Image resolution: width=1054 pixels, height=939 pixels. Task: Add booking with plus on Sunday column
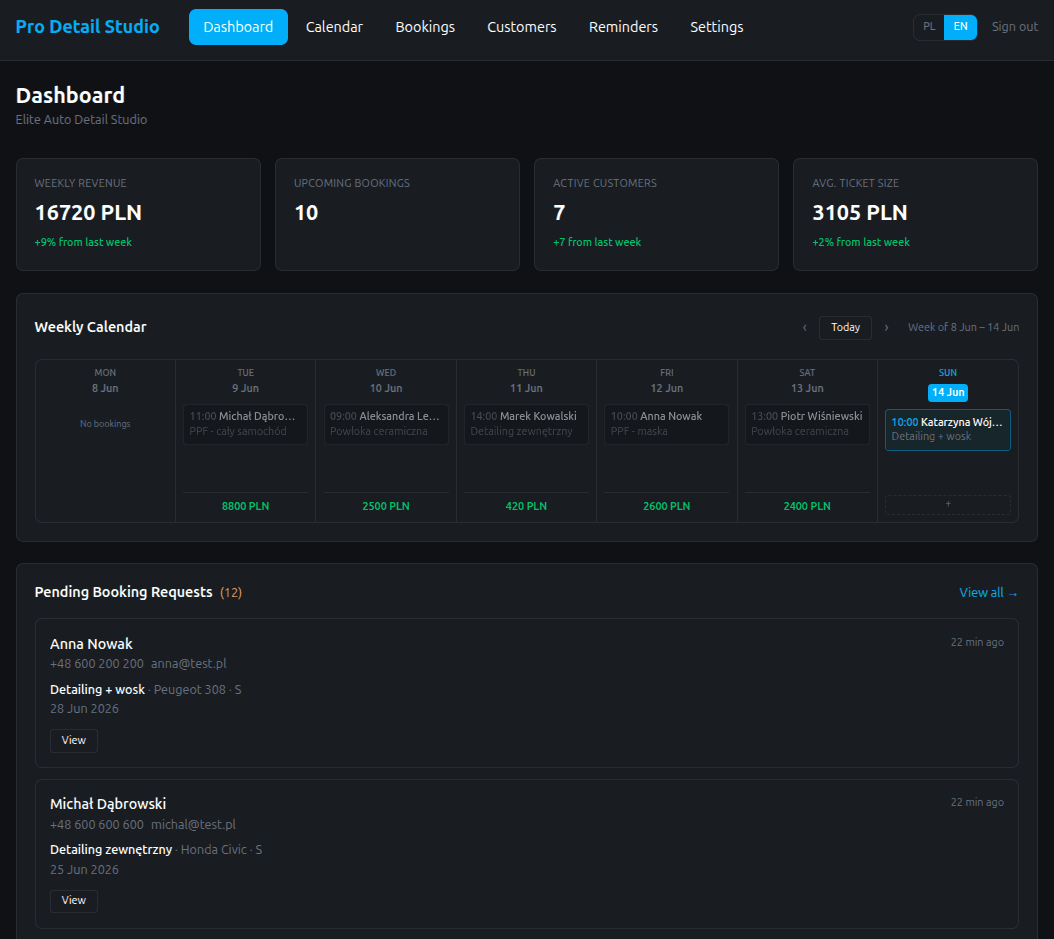click(x=948, y=504)
